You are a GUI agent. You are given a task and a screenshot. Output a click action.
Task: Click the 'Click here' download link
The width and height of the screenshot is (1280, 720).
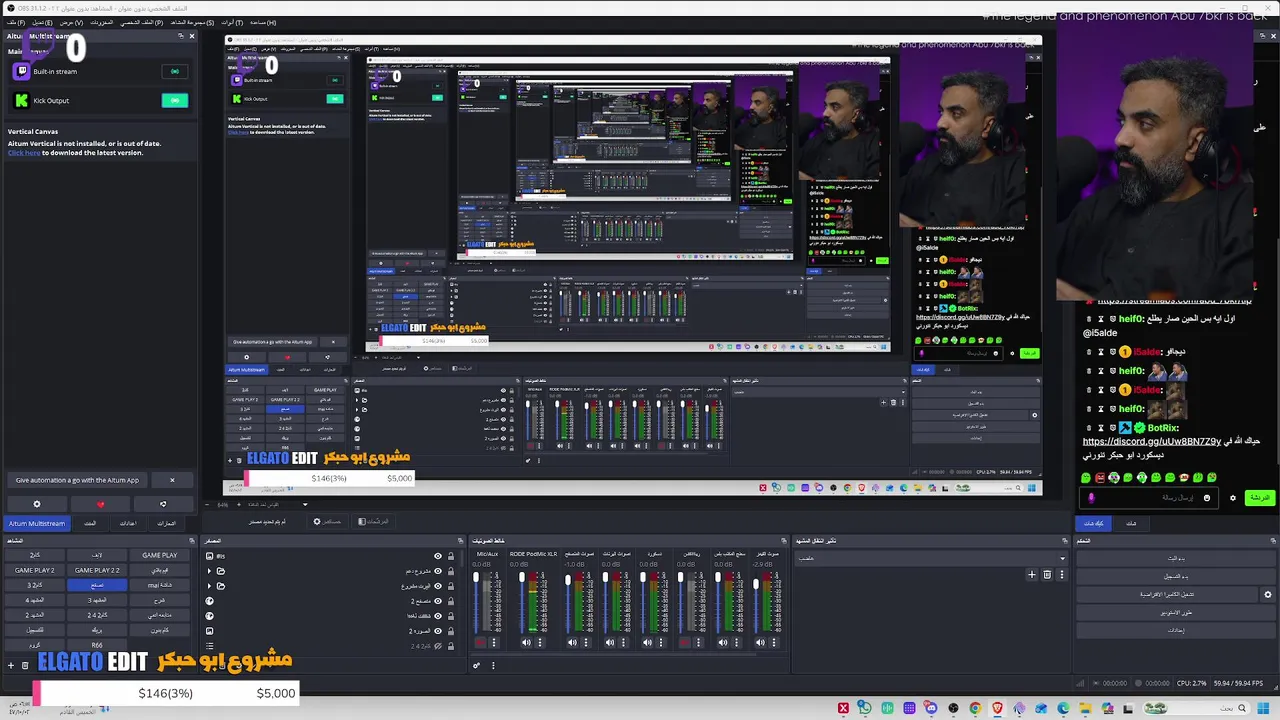24,153
